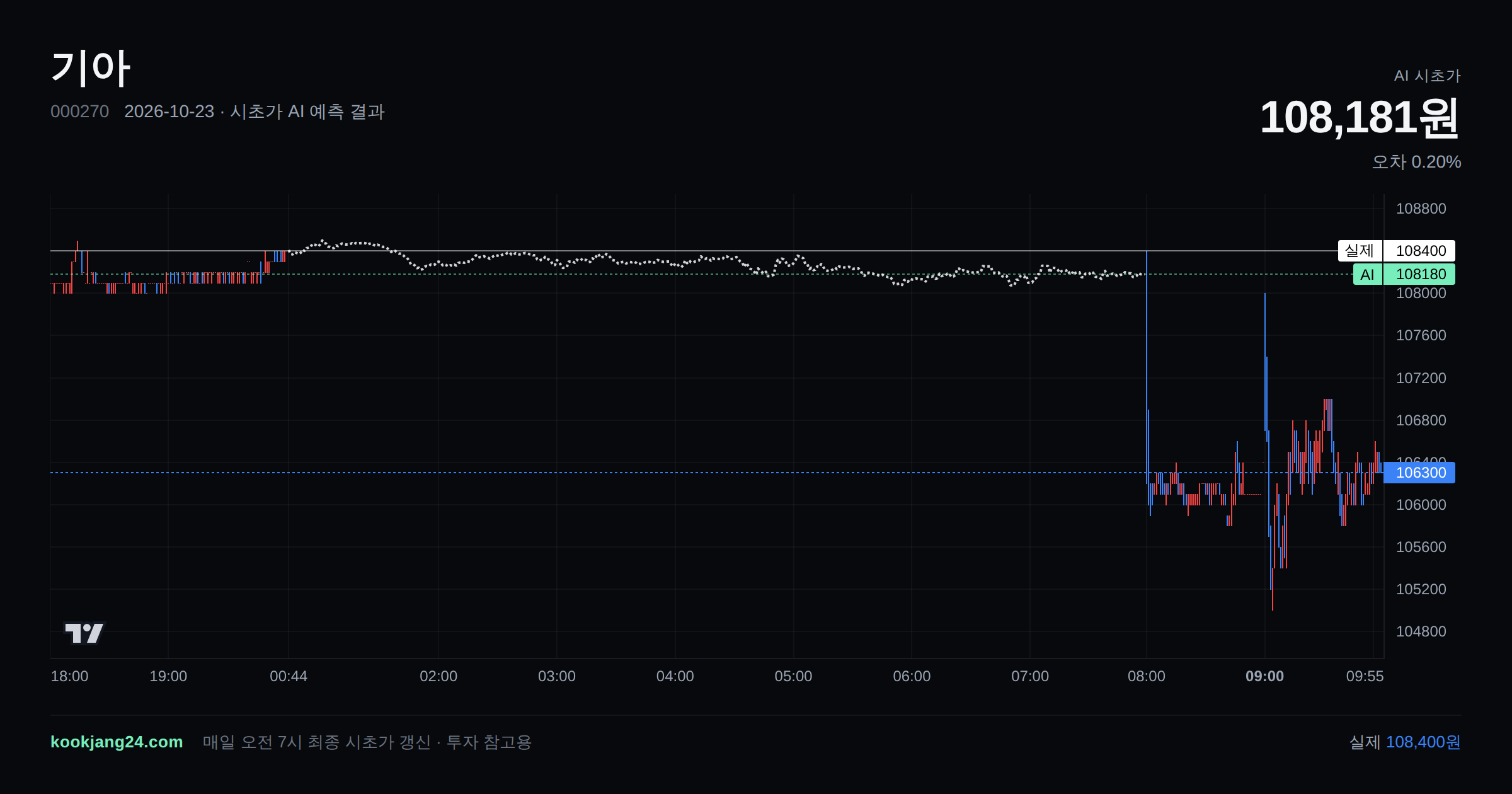Click the 108000 price axis label
Viewport: 1512px width, 794px height.
pyautogui.click(x=1421, y=293)
